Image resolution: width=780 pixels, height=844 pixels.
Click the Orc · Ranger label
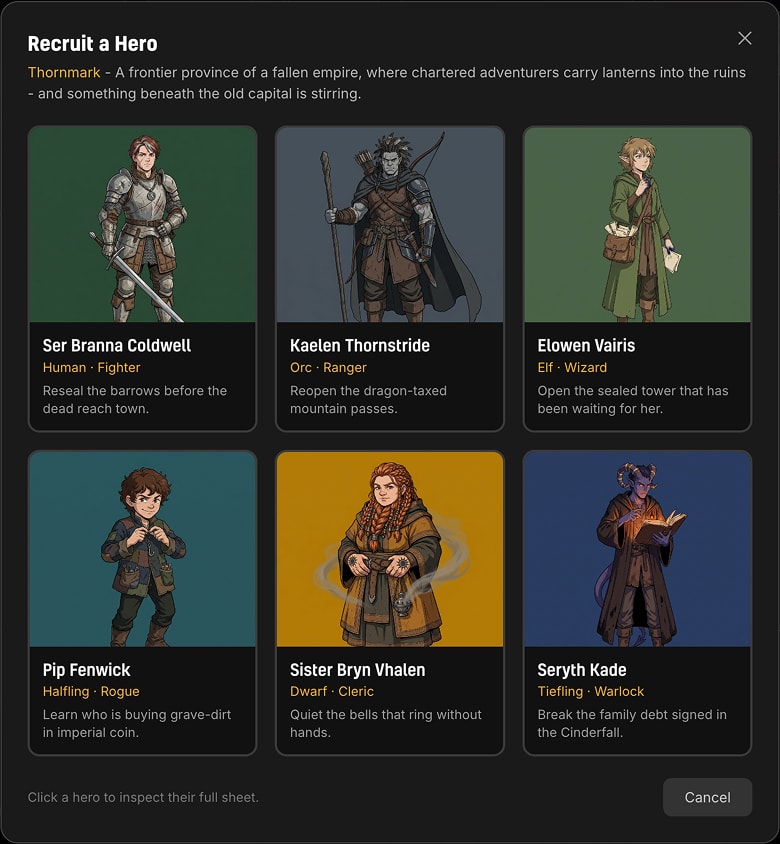coord(328,368)
